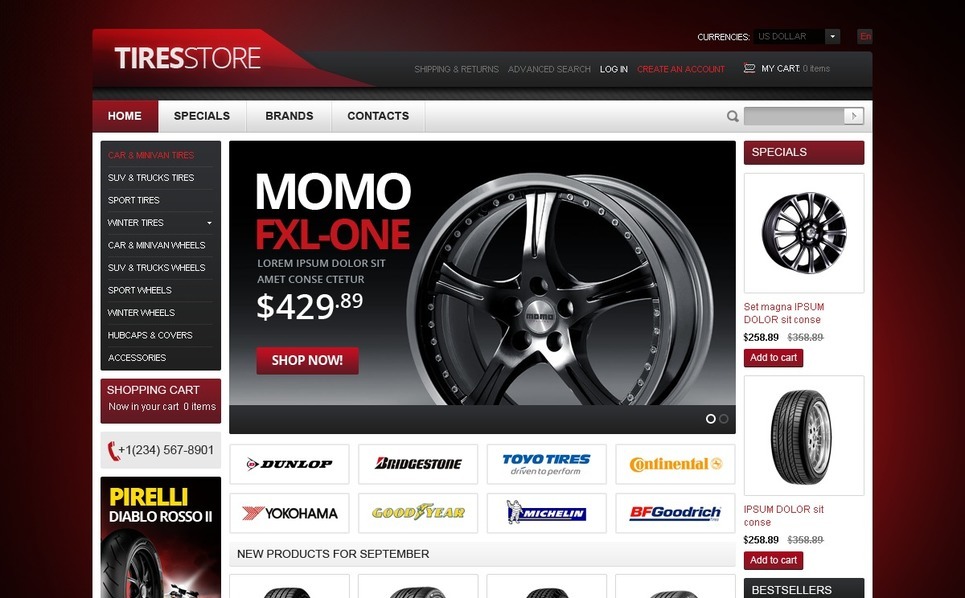Click the Create an Account link
This screenshot has width=965, height=598.
click(681, 69)
